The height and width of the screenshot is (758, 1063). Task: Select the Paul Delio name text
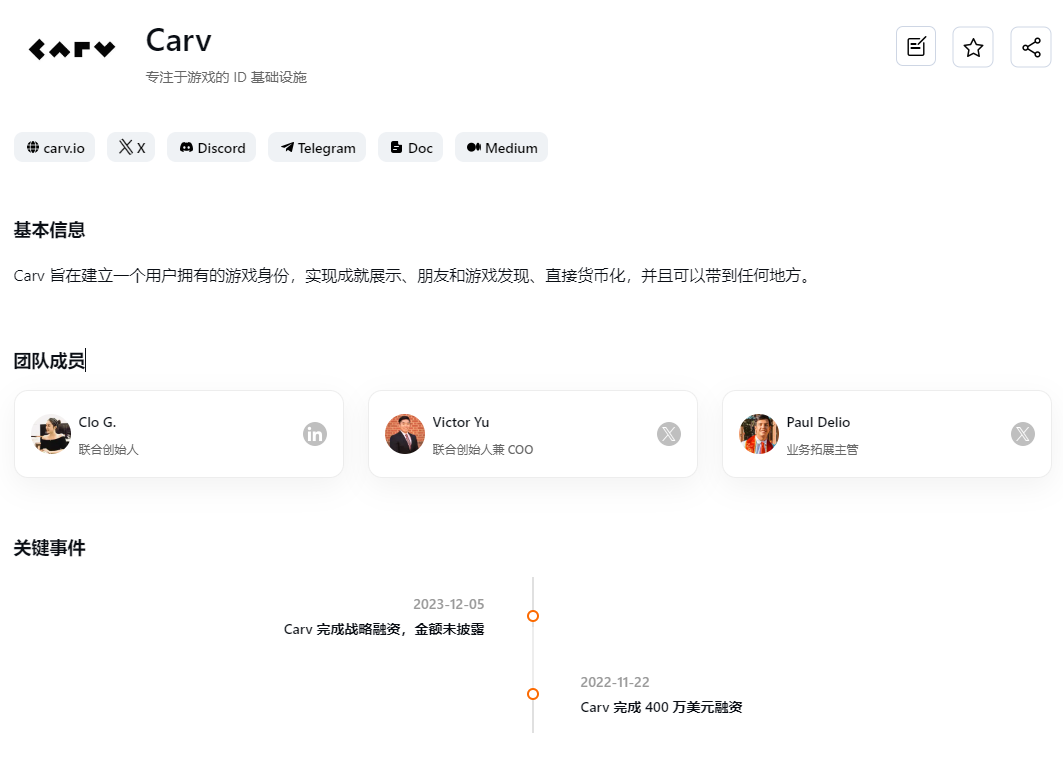click(x=818, y=422)
